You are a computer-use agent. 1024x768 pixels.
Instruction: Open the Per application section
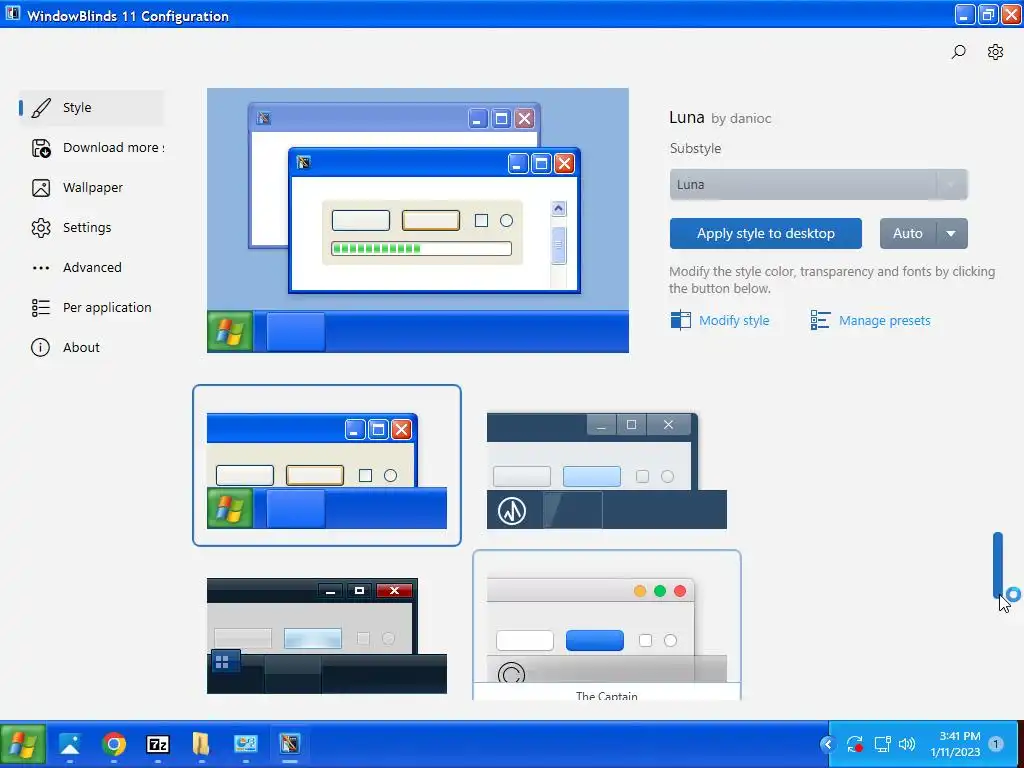click(91, 308)
